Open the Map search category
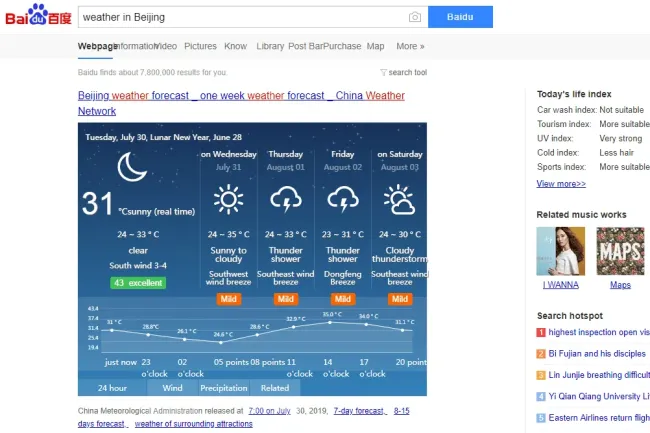This screenshot has width=650, height=433. (x=375, y=46)
